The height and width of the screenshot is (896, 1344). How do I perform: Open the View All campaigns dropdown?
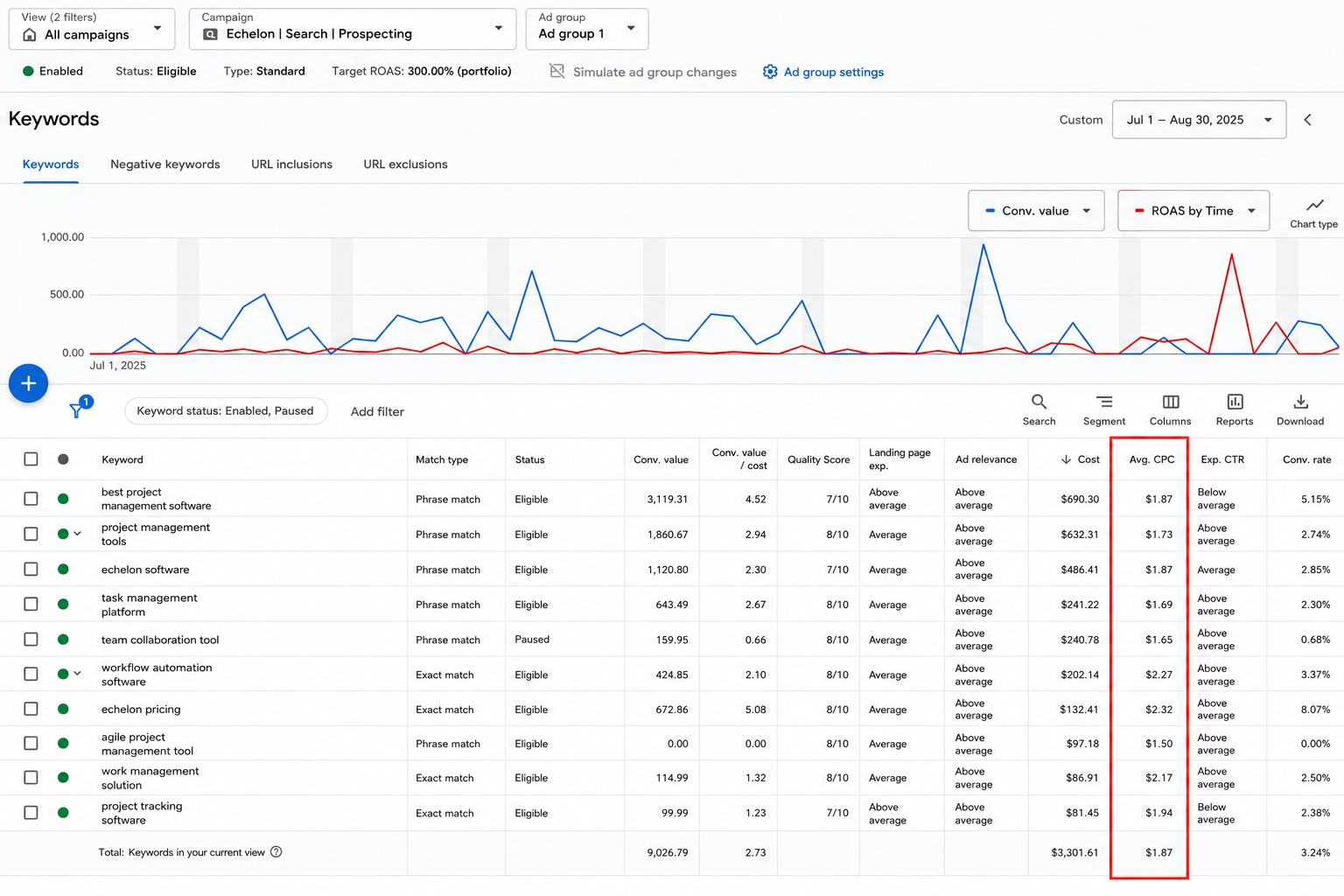tap(92, 29)
